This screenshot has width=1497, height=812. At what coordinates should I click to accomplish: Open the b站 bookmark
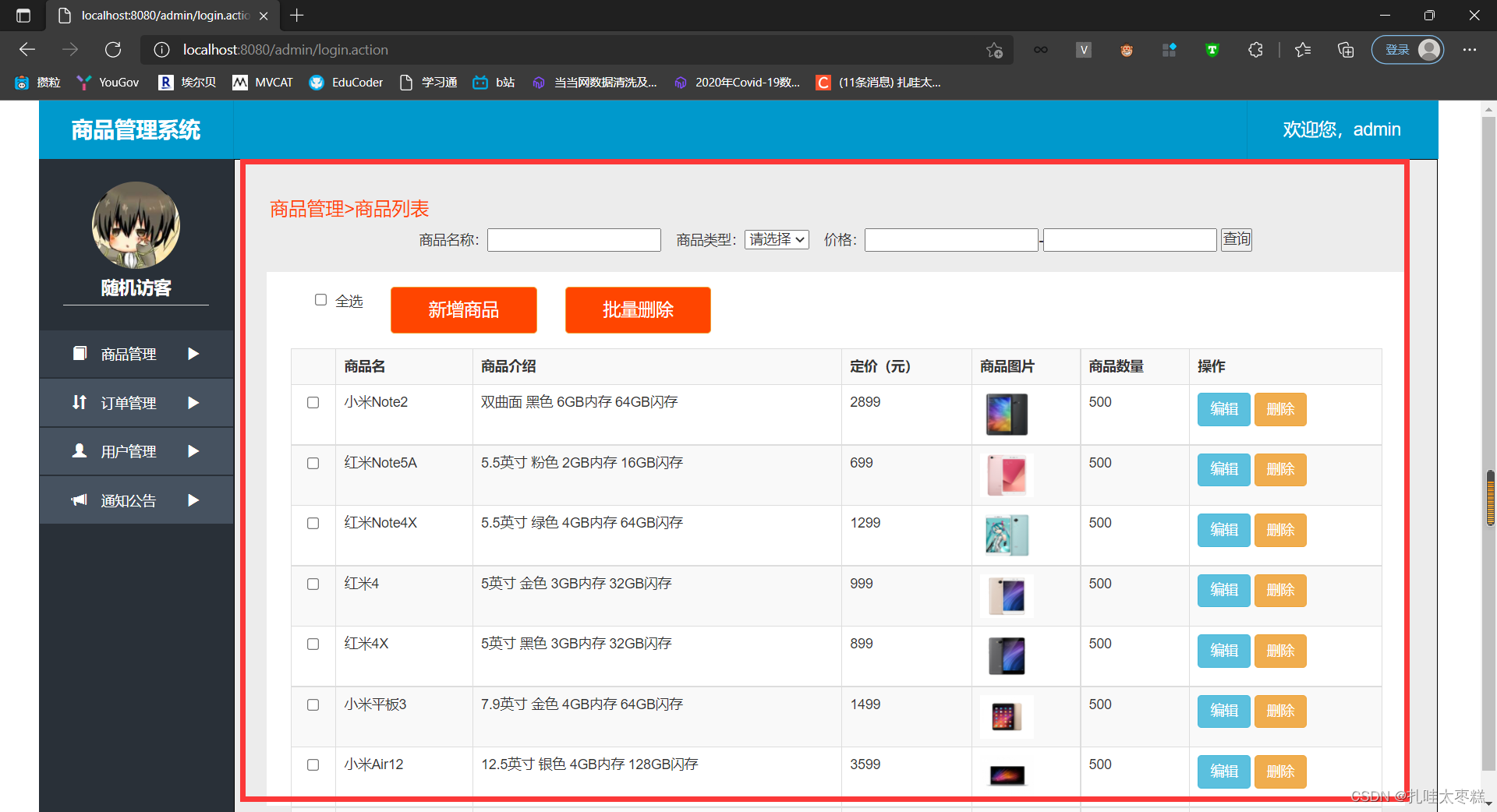pos(494,83)
